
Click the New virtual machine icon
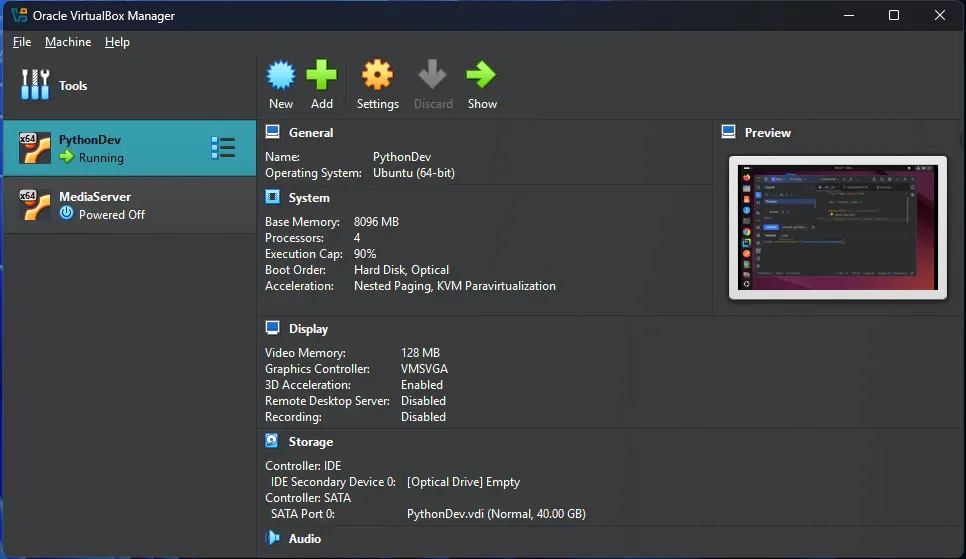click(281, 75)
